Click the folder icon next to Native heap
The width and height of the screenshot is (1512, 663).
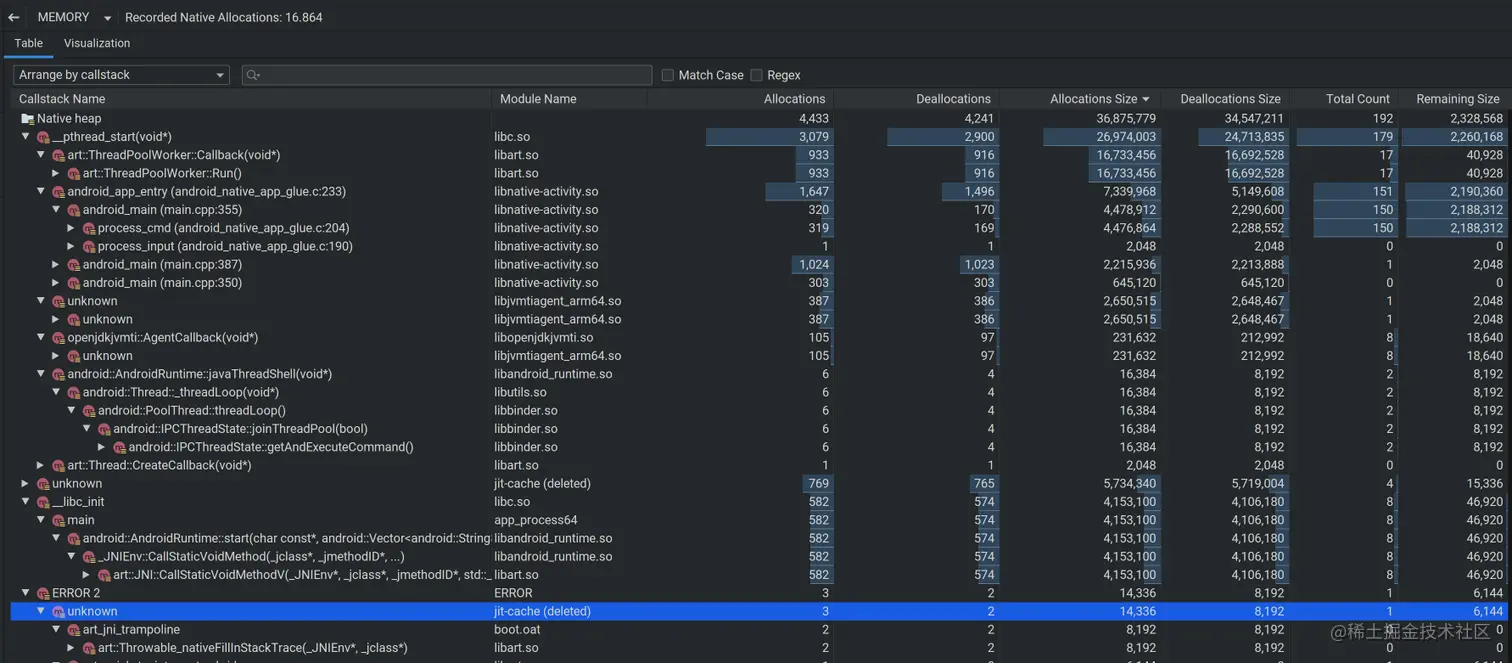pyautogui.click(x=27, y=118)
